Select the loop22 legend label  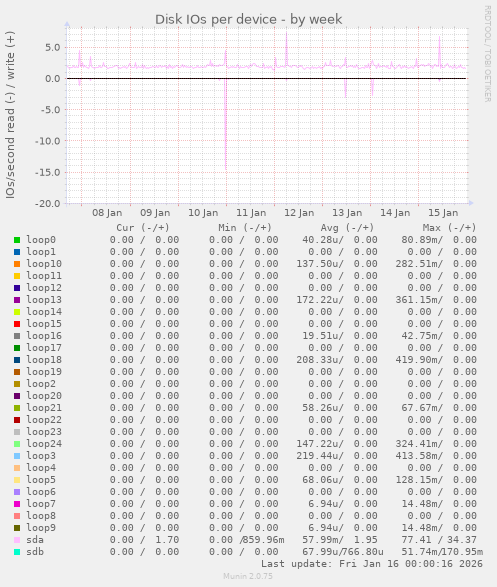(x=44, y=420)
